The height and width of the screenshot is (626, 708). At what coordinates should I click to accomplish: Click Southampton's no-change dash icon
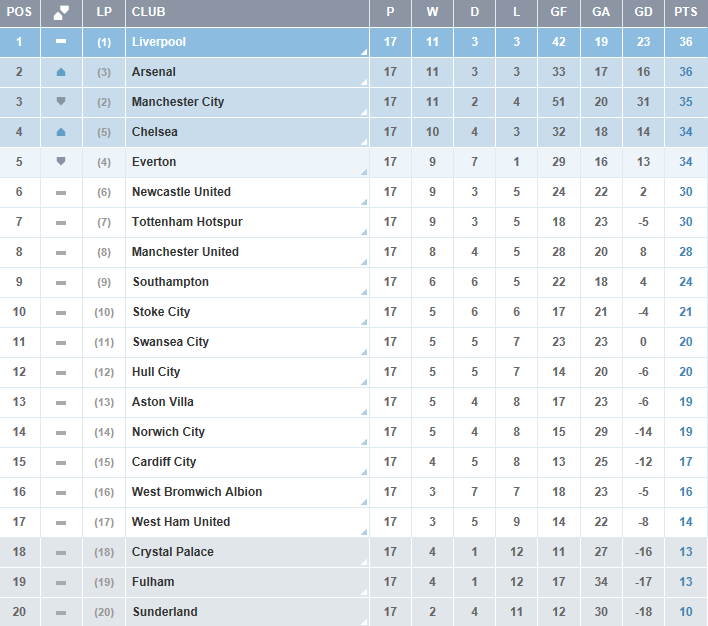point(61,282)
